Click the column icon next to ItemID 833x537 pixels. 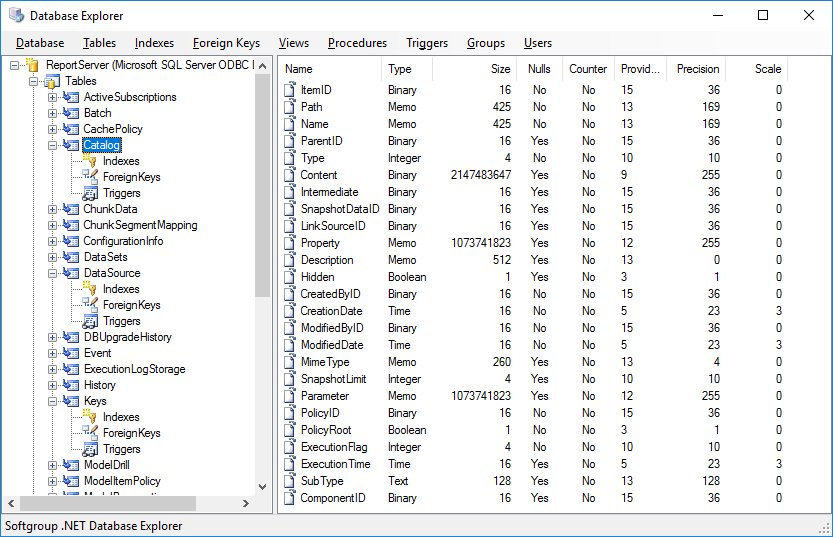(290, 90)
